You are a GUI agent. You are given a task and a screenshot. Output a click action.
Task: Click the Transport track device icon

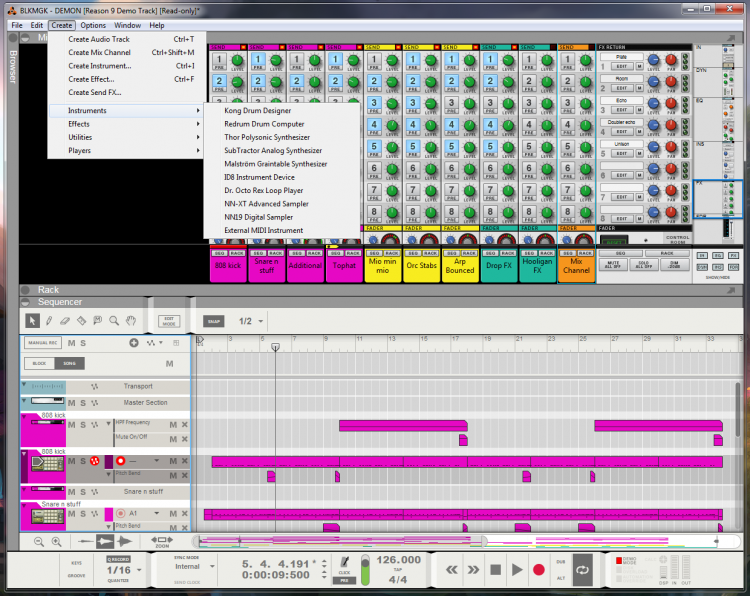tap(47, 386)
